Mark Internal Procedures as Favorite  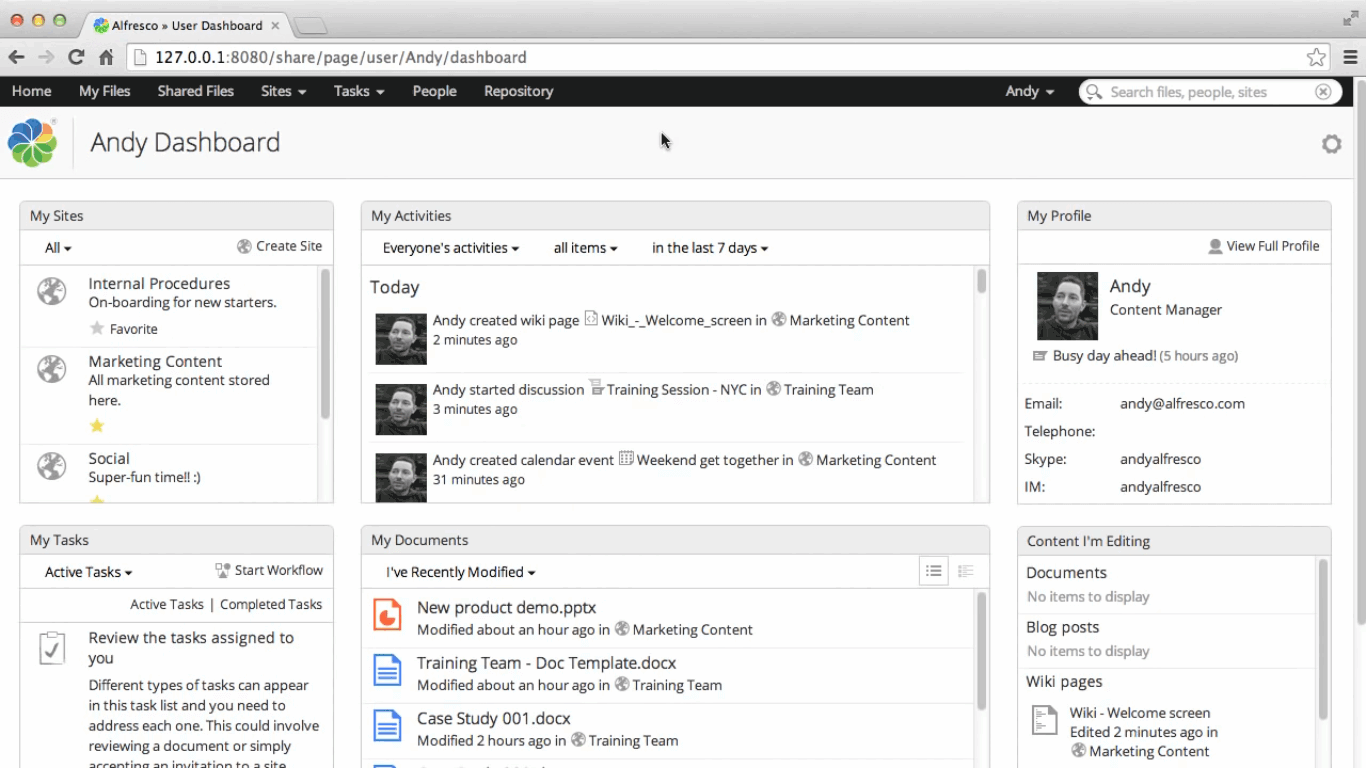124,329
